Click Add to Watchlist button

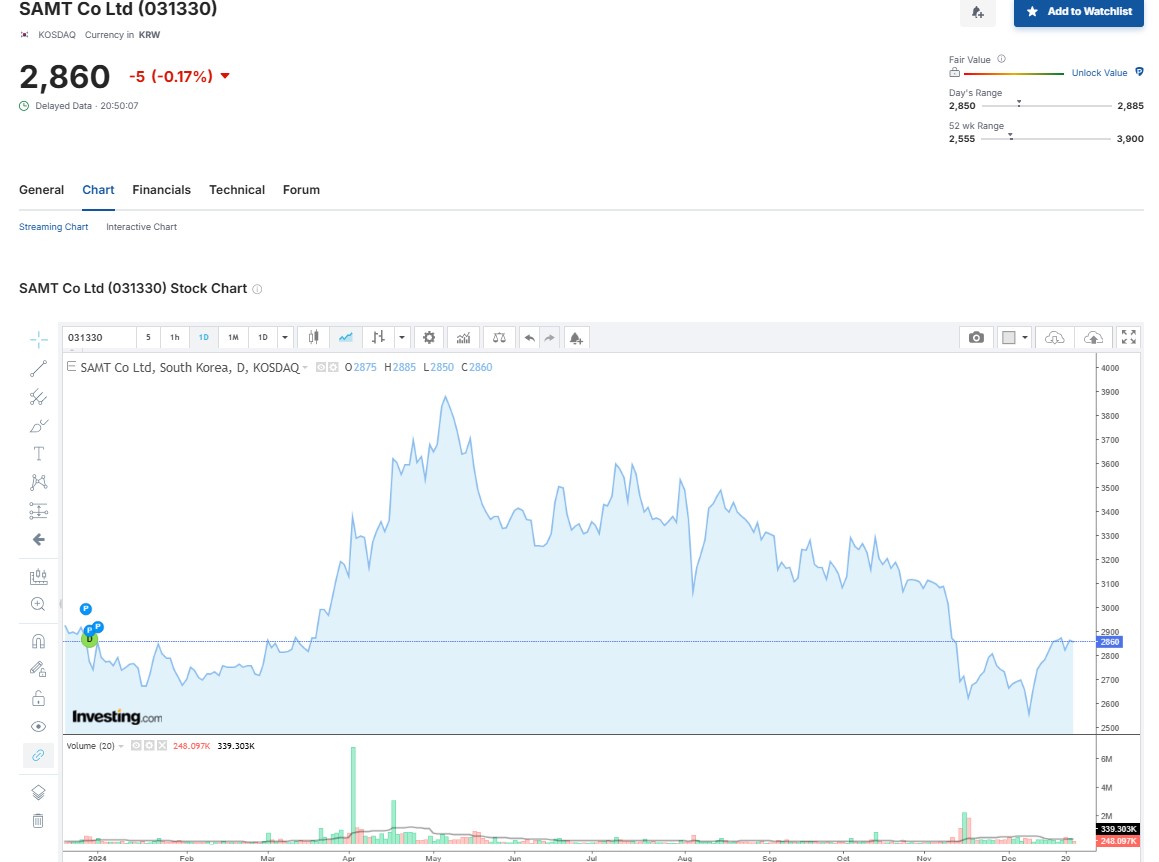pyautogui.click(x=1078, y=12)
